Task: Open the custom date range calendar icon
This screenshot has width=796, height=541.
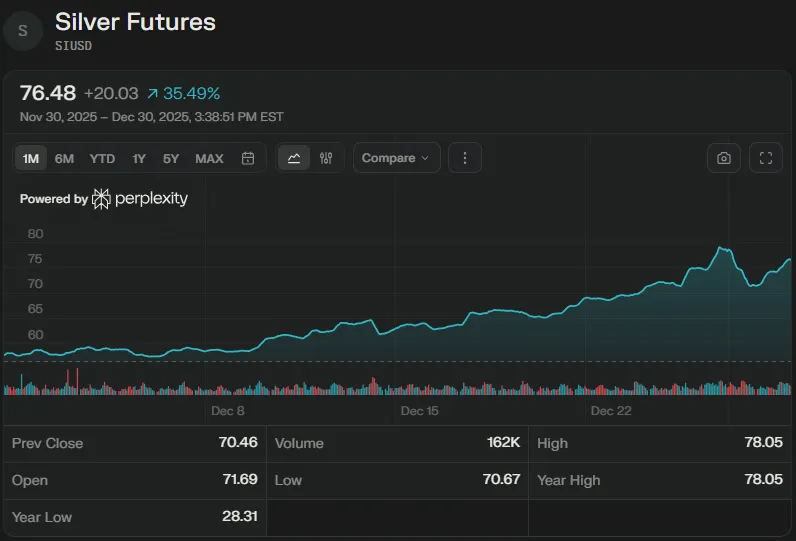Action: (248, 158)
